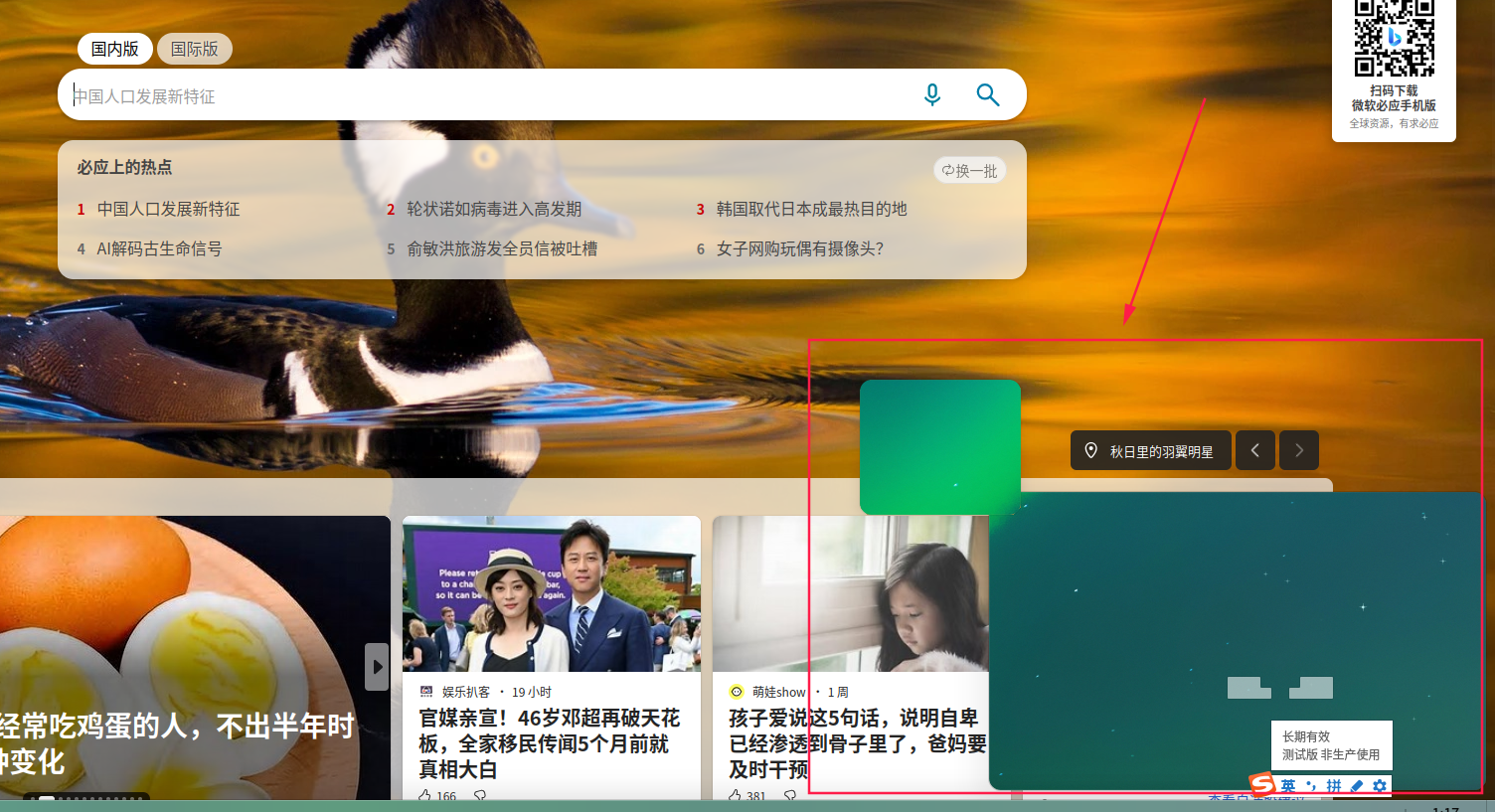1495x812 pixels.
Task: Dislike the Deng Chao news article
Action: (480, 796)
